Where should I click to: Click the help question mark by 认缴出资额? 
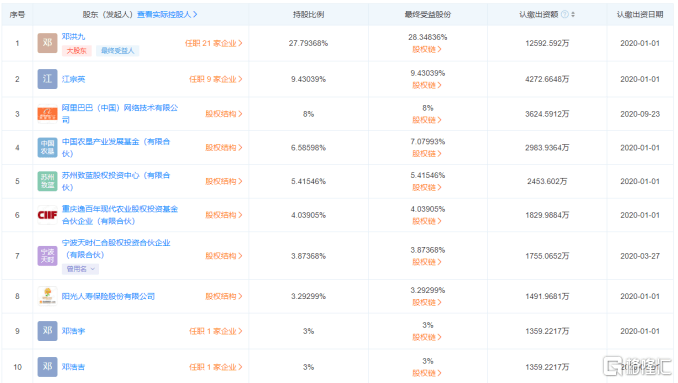[565, 14]
